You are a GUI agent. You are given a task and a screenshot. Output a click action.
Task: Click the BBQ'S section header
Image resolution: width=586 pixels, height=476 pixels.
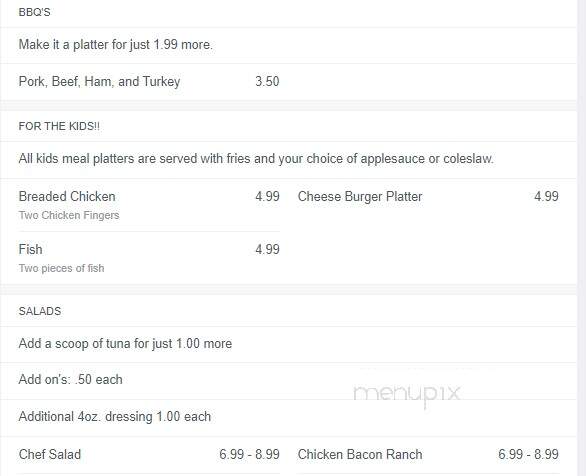tap(34, 12)
